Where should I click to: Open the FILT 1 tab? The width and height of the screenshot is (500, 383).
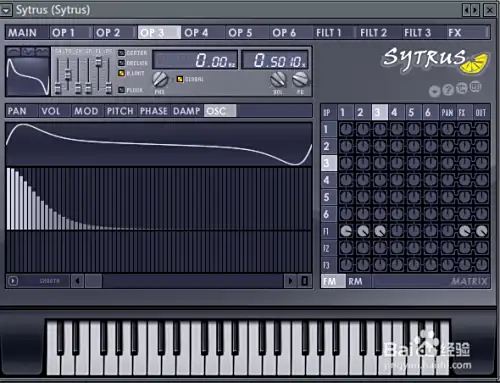point(335,33)
